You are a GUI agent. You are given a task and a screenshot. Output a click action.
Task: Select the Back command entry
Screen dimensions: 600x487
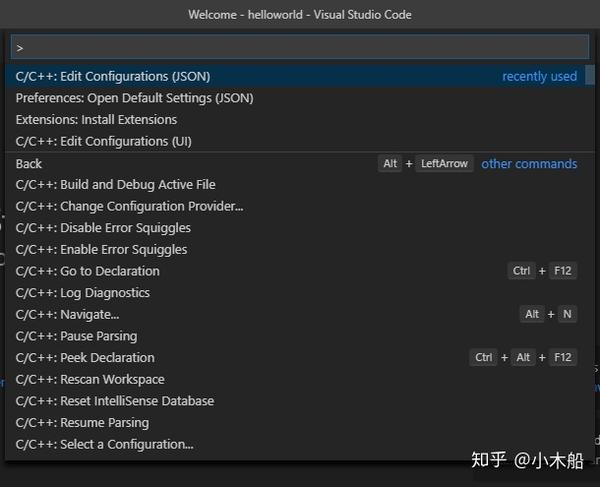pos(295,163)
